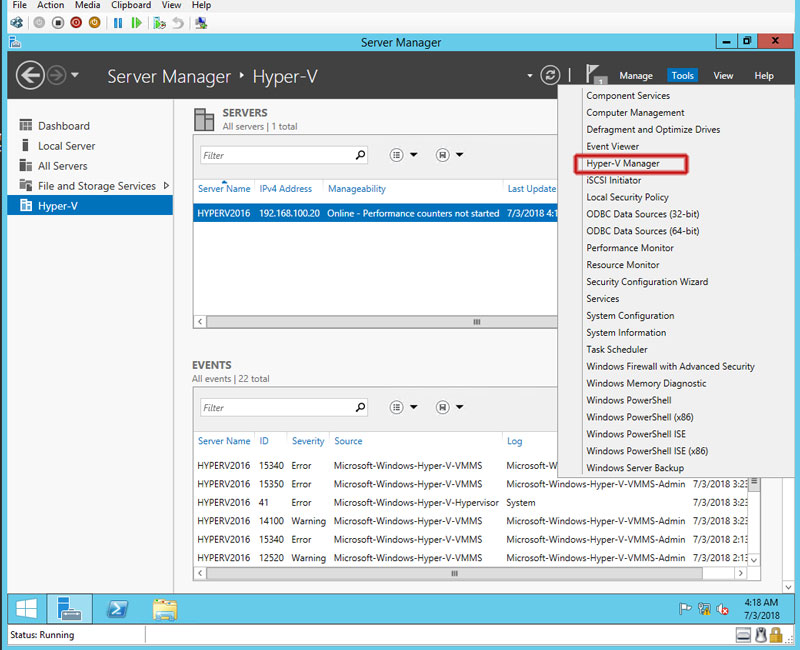Image resolution: width=800 pixels, height=650 pixels.
Task: Click the network icon in the system tray
Action: (704, 609)
